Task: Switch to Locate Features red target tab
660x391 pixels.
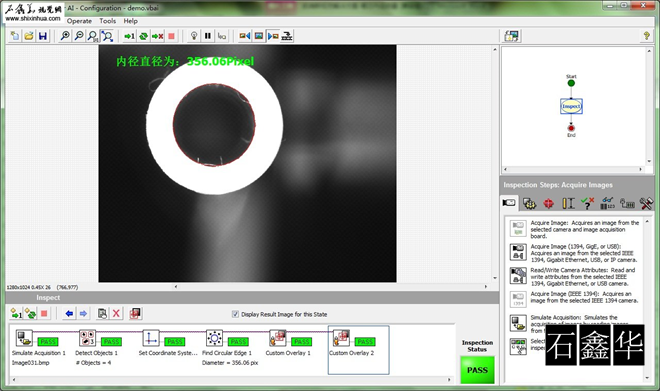Action: pos(548,203)
